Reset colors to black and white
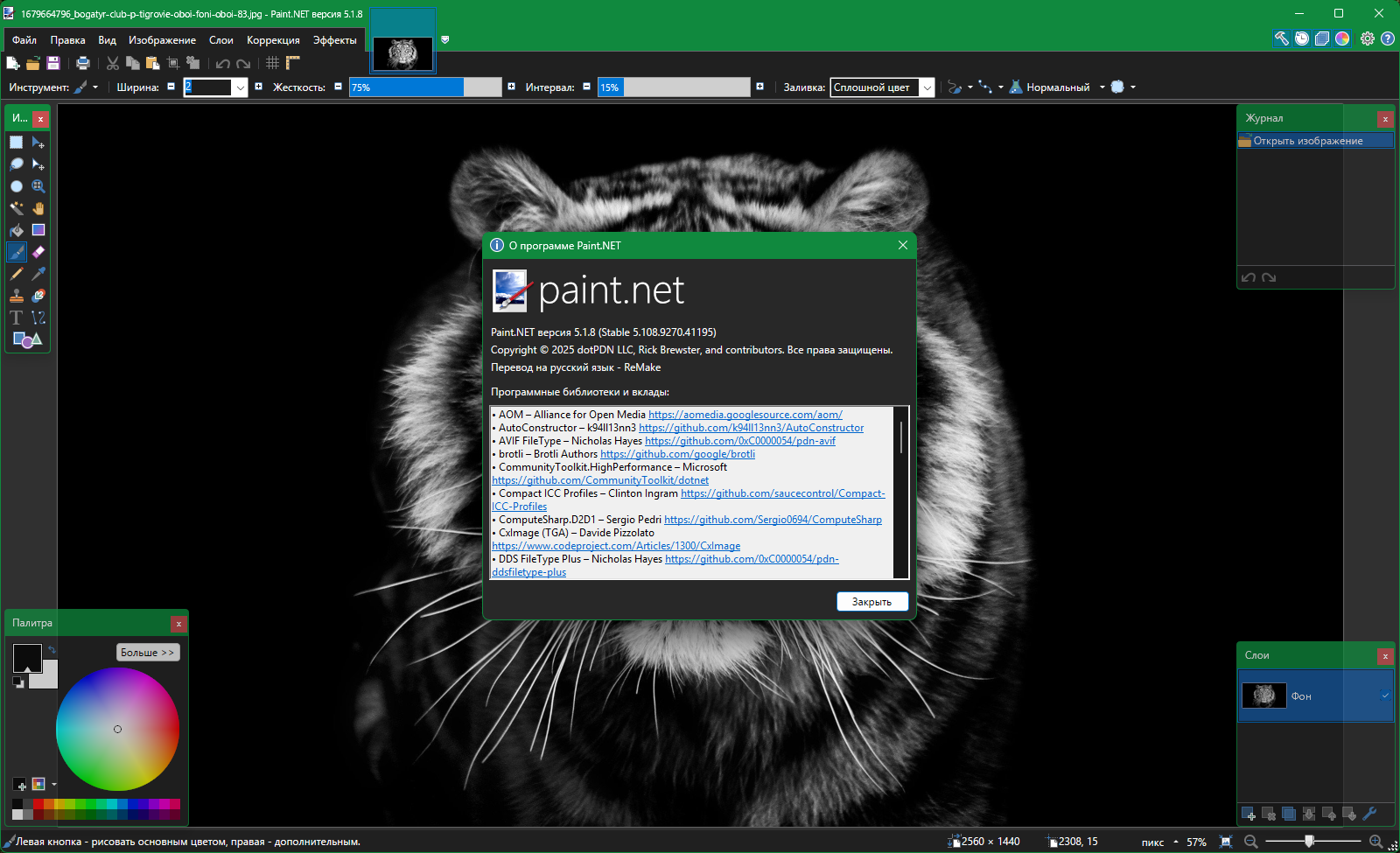This screenshot has height=853, width=1400. pyautogui.click(x=18, y=682)
